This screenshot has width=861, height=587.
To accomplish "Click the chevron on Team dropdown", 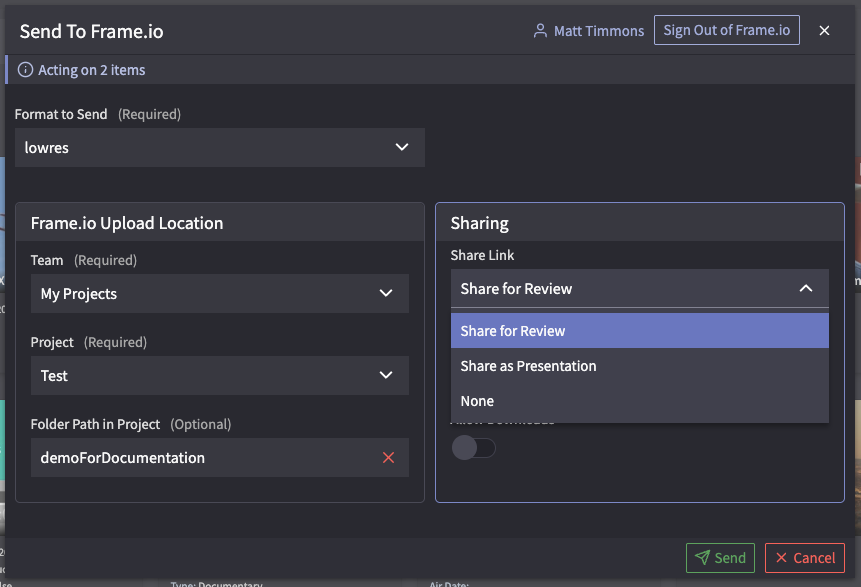I will point(386,293).
